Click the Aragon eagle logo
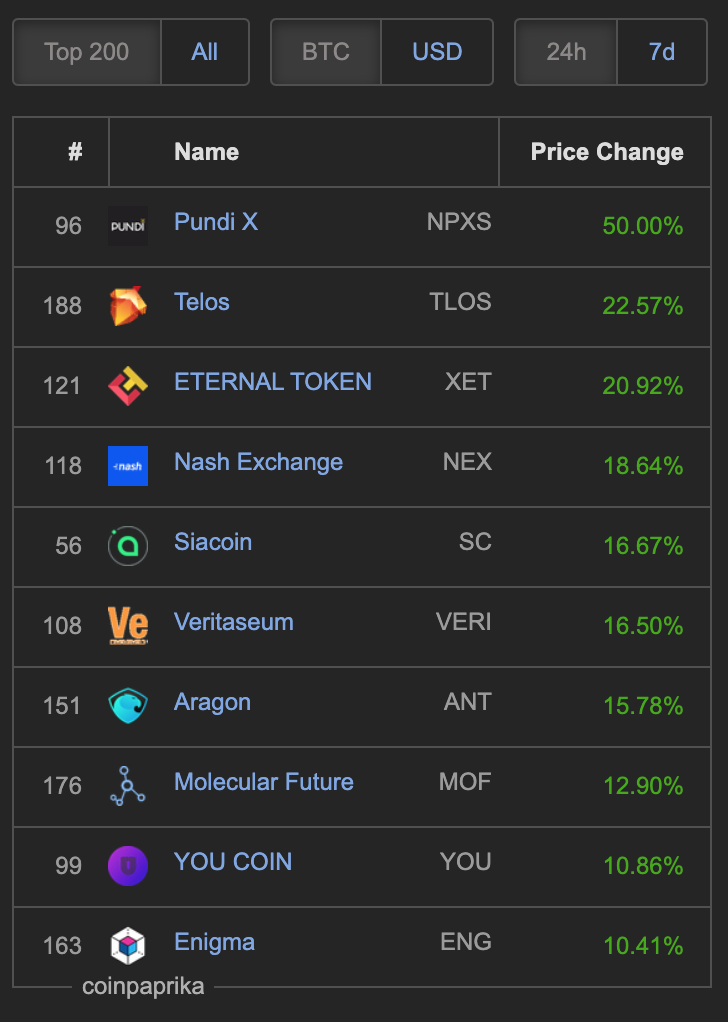Image resolution: width=728 pixels, height=1022 pixels. click(x=128, y=706)
